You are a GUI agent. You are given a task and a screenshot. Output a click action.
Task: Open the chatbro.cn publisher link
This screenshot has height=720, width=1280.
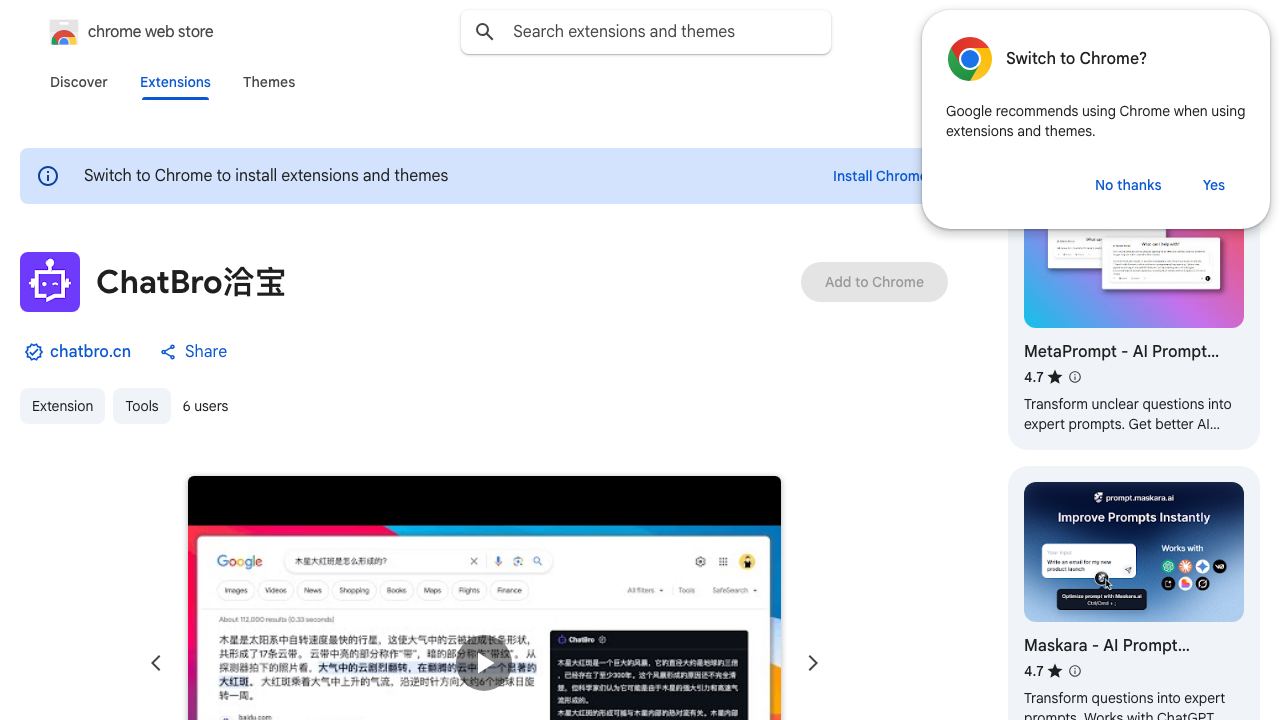(90, 352)
